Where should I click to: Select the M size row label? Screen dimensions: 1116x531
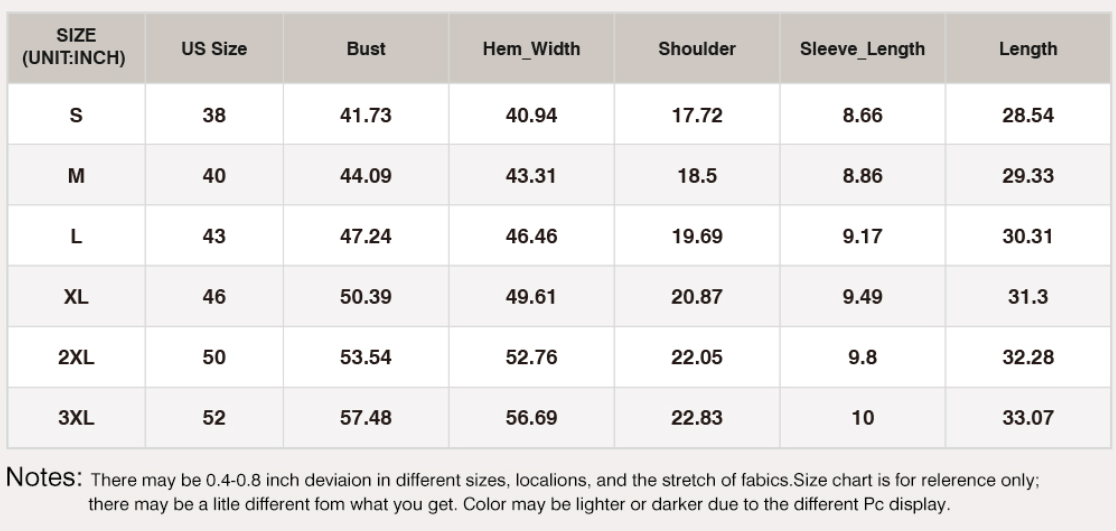pyautogui.click(x=76, y=175)
